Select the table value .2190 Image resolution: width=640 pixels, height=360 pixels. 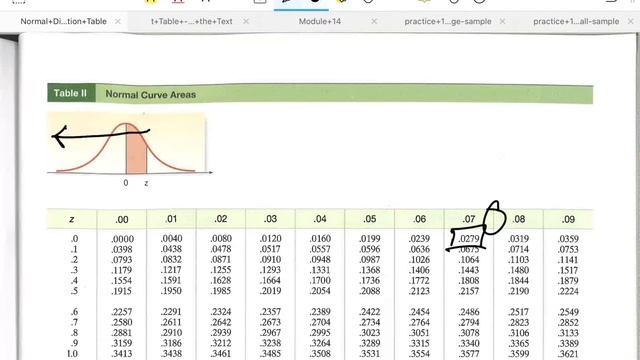(x=519, y=291)
